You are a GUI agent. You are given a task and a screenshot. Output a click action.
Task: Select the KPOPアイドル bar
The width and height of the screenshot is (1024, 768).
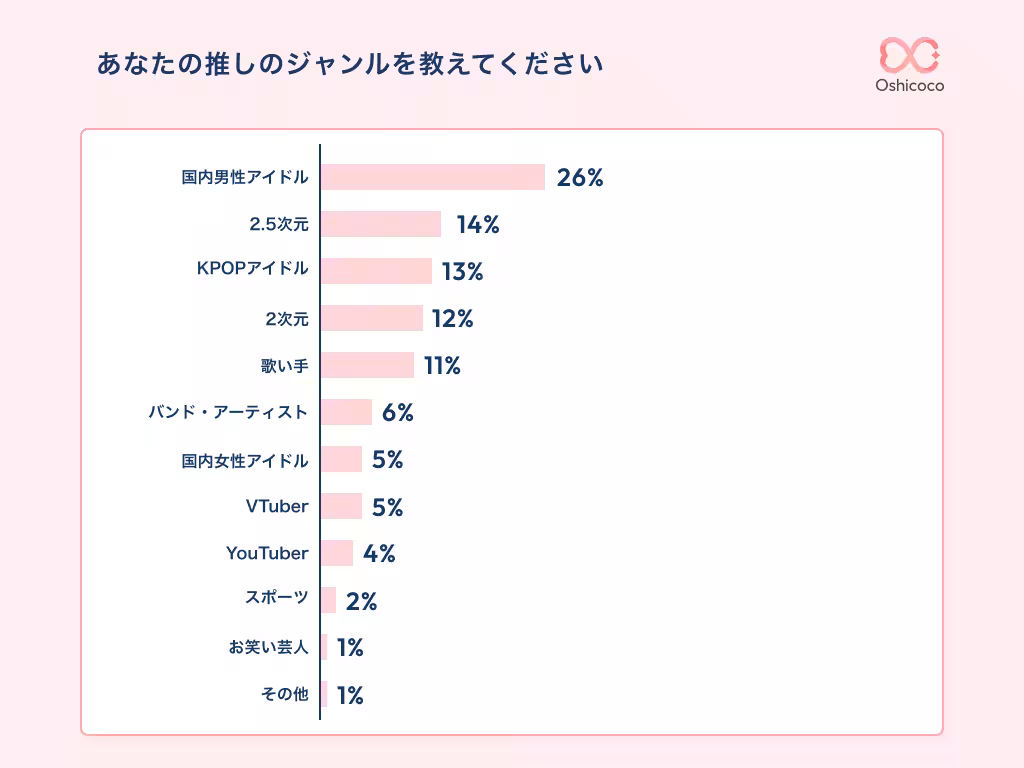coord(376,271)
